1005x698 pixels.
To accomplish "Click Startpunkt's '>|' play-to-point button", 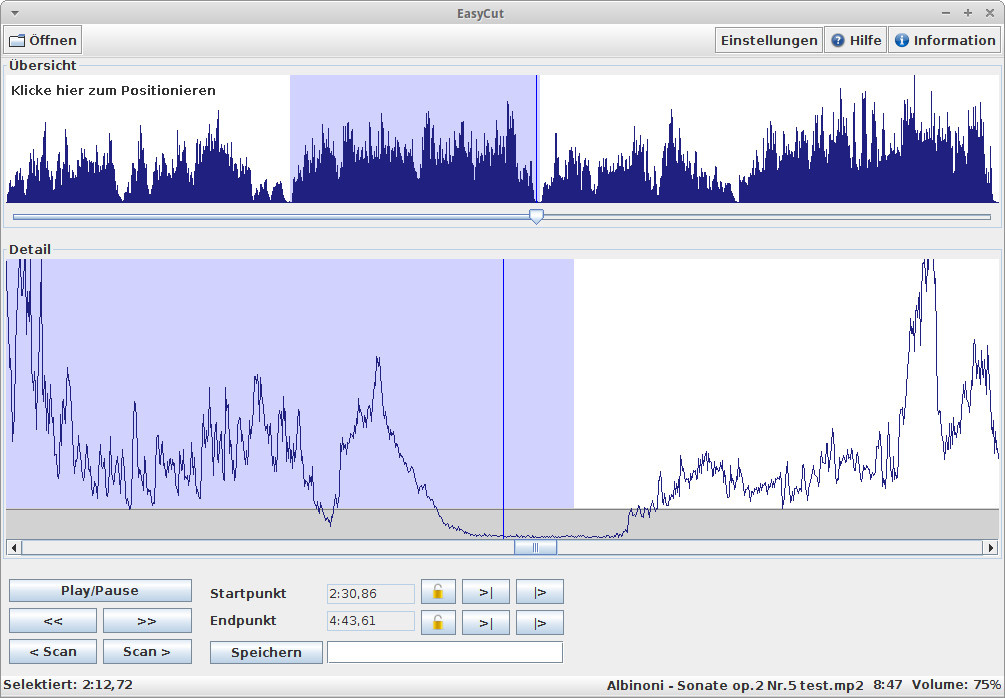I will [486, 592].
